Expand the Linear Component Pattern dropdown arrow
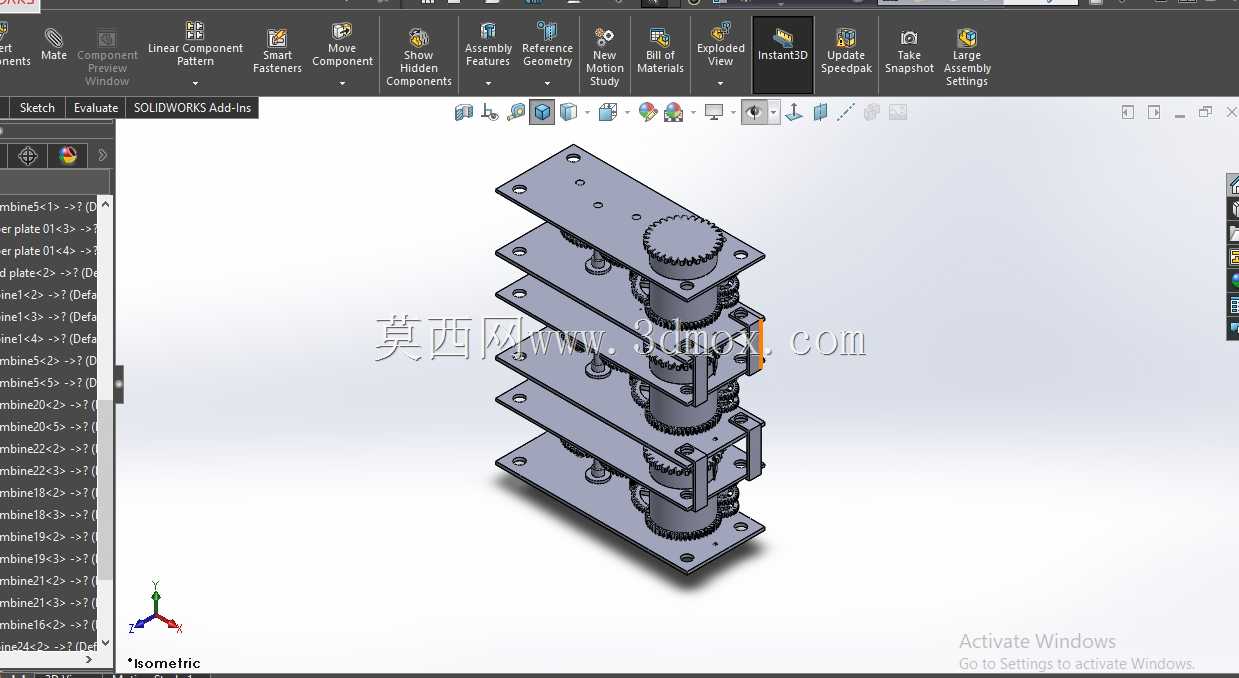Image resolution: width=1239 pixels, height=678 pixels. point(195,83)
